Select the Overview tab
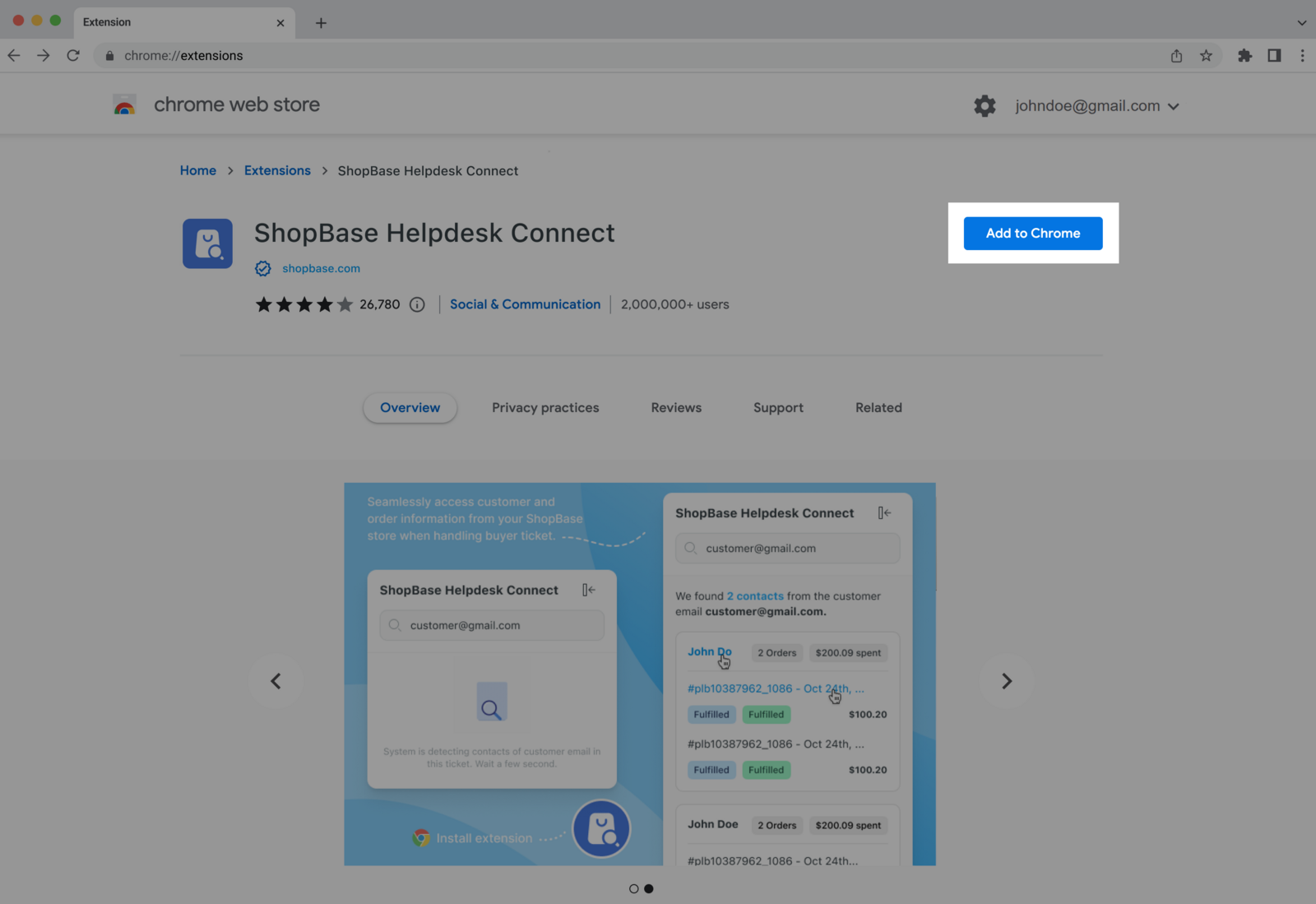 410,408
